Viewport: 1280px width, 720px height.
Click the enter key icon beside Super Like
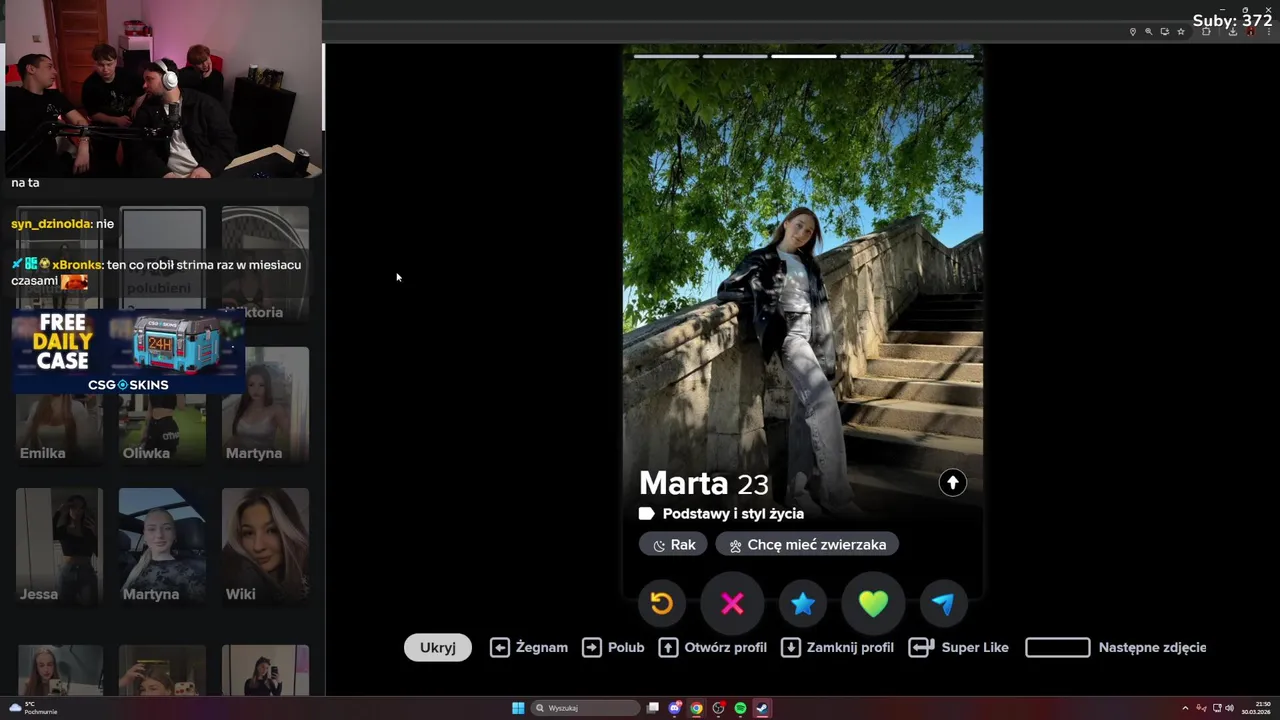point(922,647)
